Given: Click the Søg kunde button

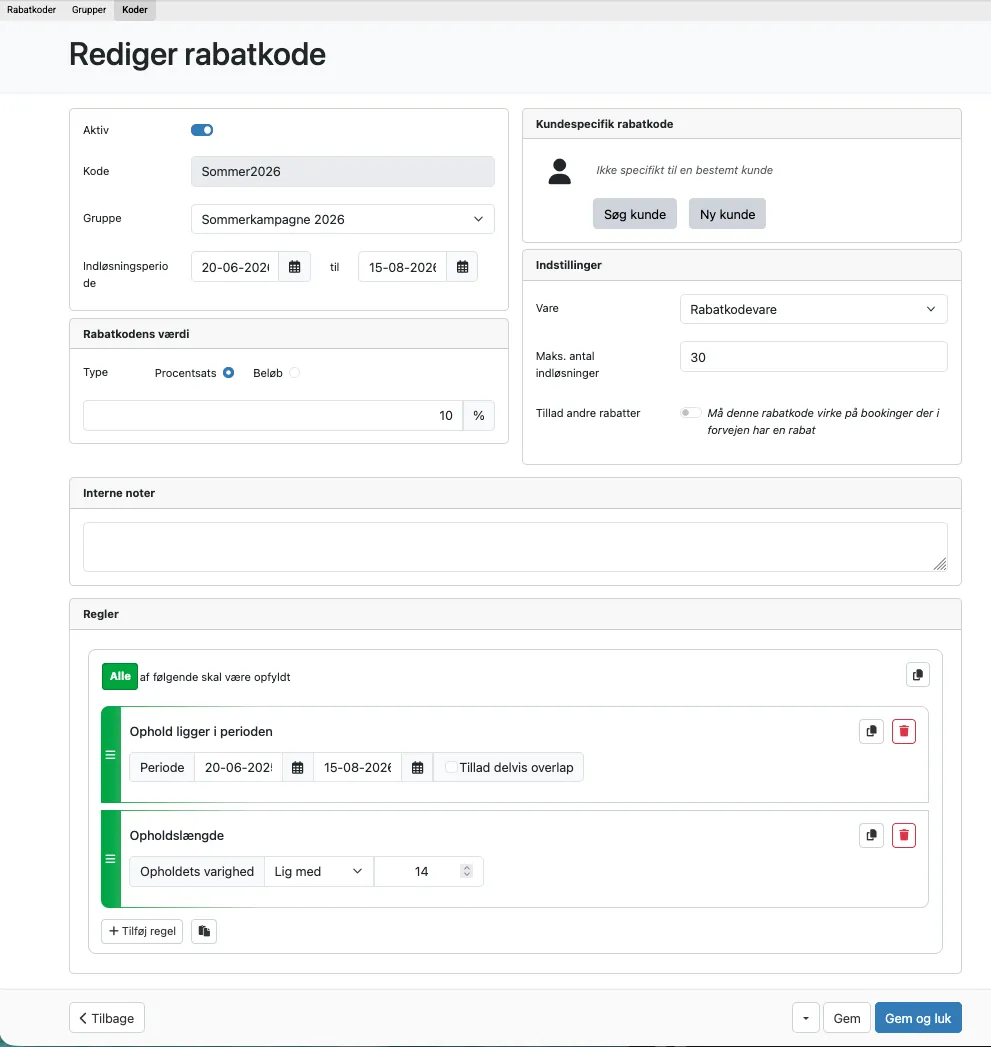Looking at the screenshot, I should coord(634,213).
